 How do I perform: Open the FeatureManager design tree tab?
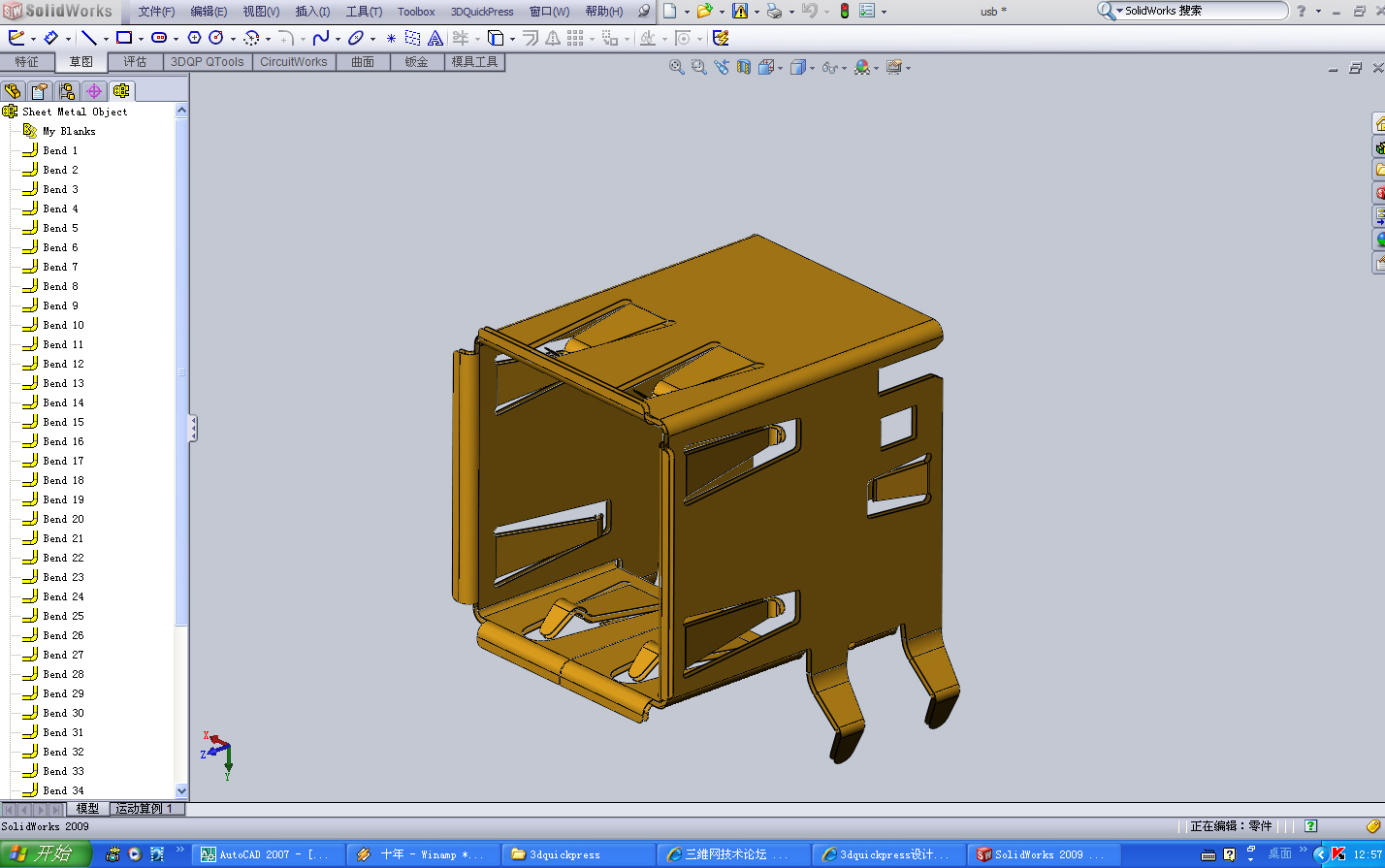[x=13, y=91]
